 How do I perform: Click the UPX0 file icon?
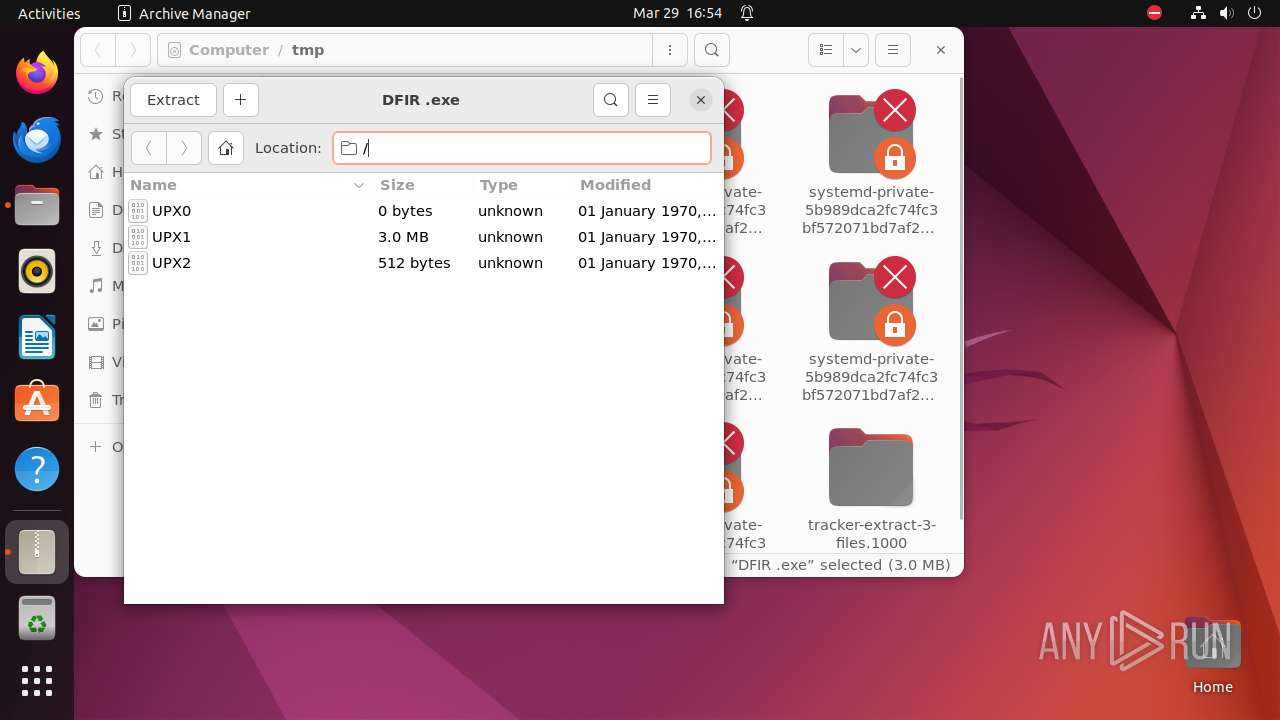click(138, 211)
